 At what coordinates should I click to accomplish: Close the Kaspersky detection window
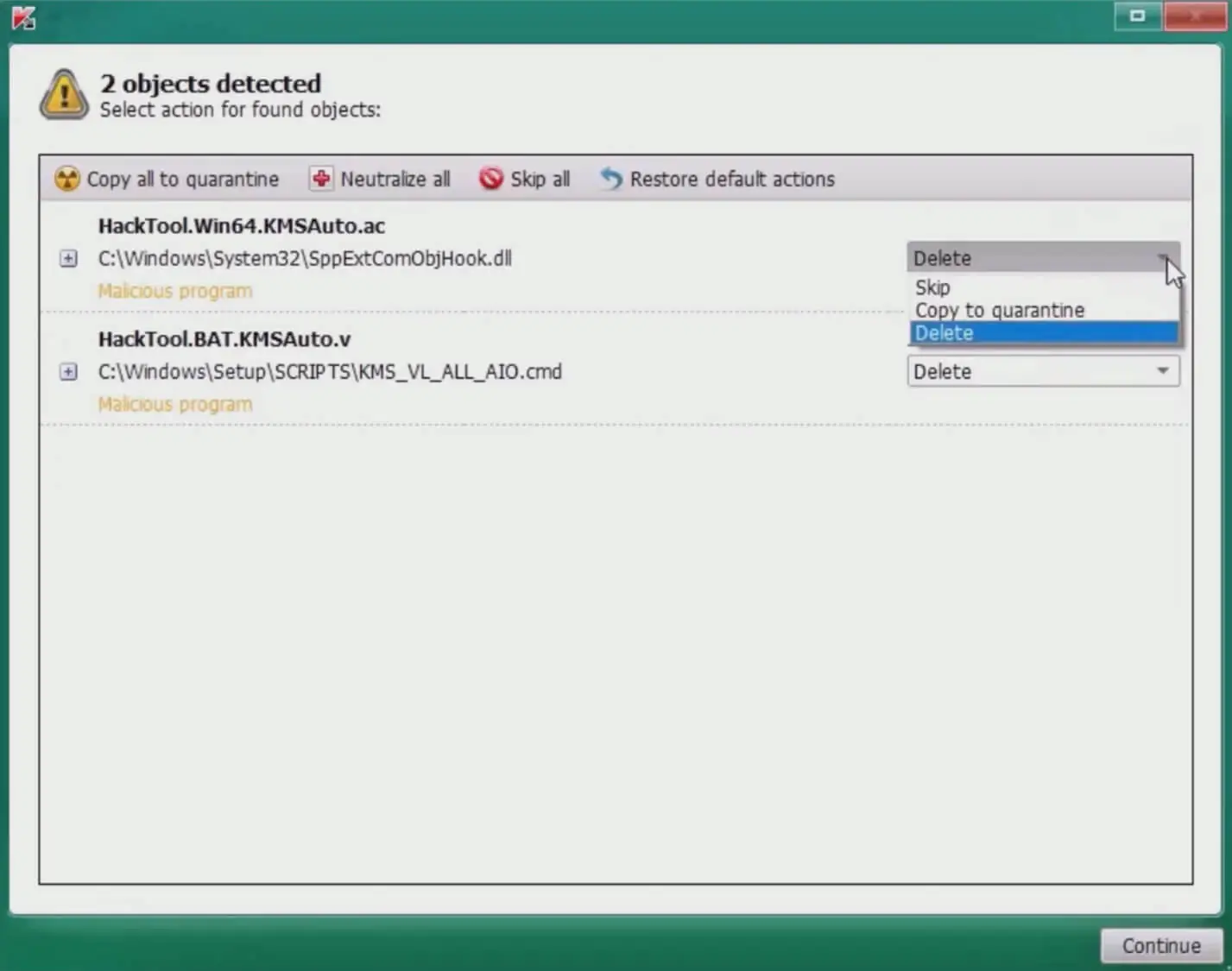pyautogui.click(x=1195, y=16)
